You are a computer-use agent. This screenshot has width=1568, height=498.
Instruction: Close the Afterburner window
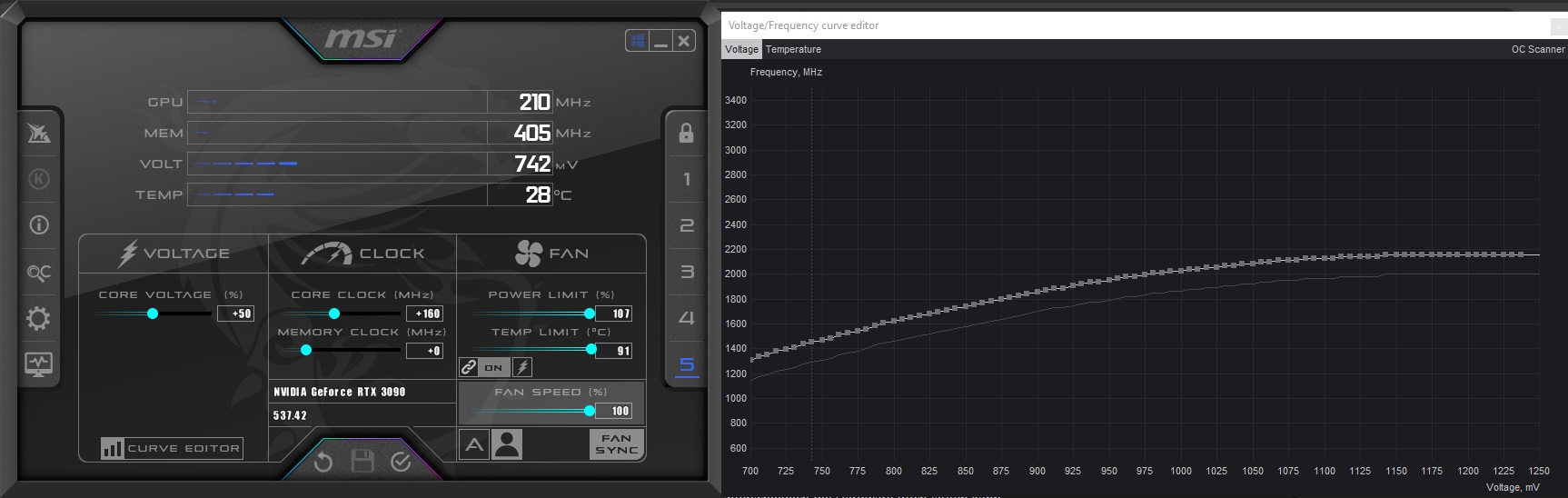pos(684,41)
